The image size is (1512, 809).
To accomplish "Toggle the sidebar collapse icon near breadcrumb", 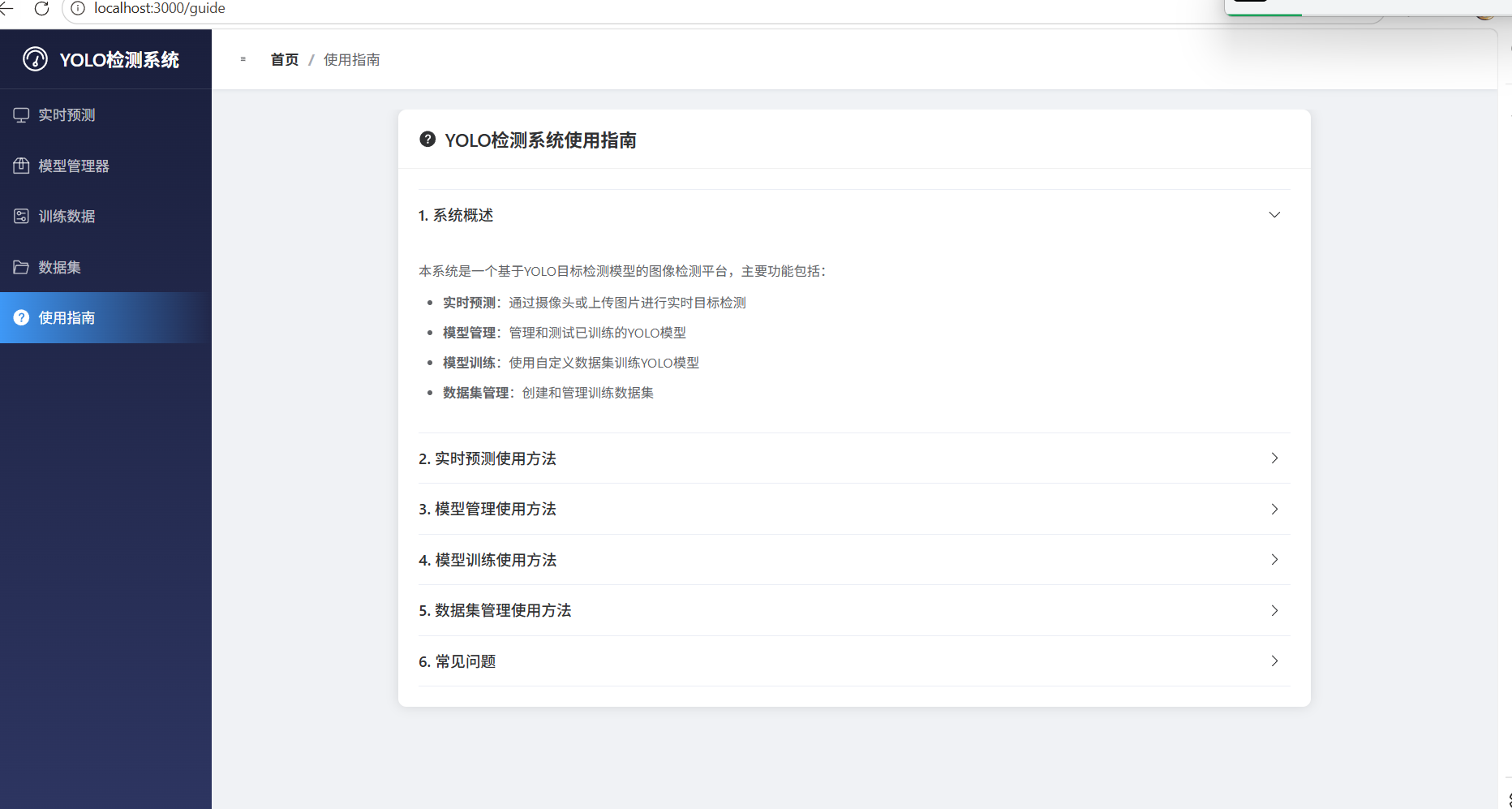I will (x=243, y=59).
